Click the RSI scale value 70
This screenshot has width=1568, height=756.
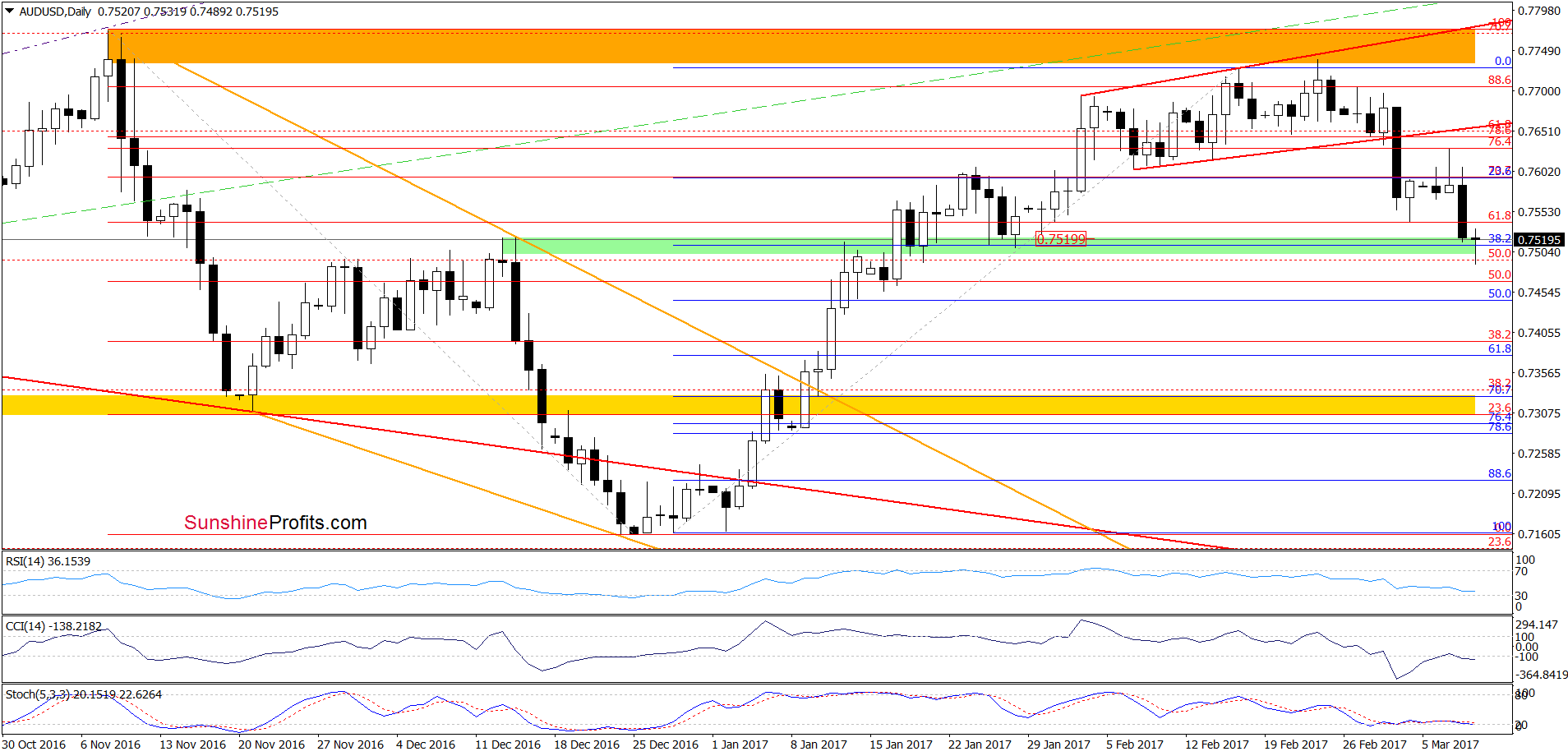point(1521,571)
